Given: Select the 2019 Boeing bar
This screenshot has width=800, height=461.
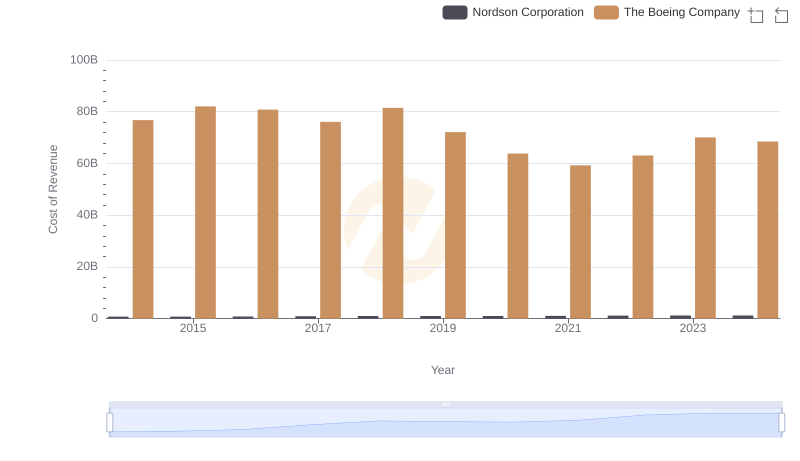Looking at the screenshot, I should coord(456,225).
